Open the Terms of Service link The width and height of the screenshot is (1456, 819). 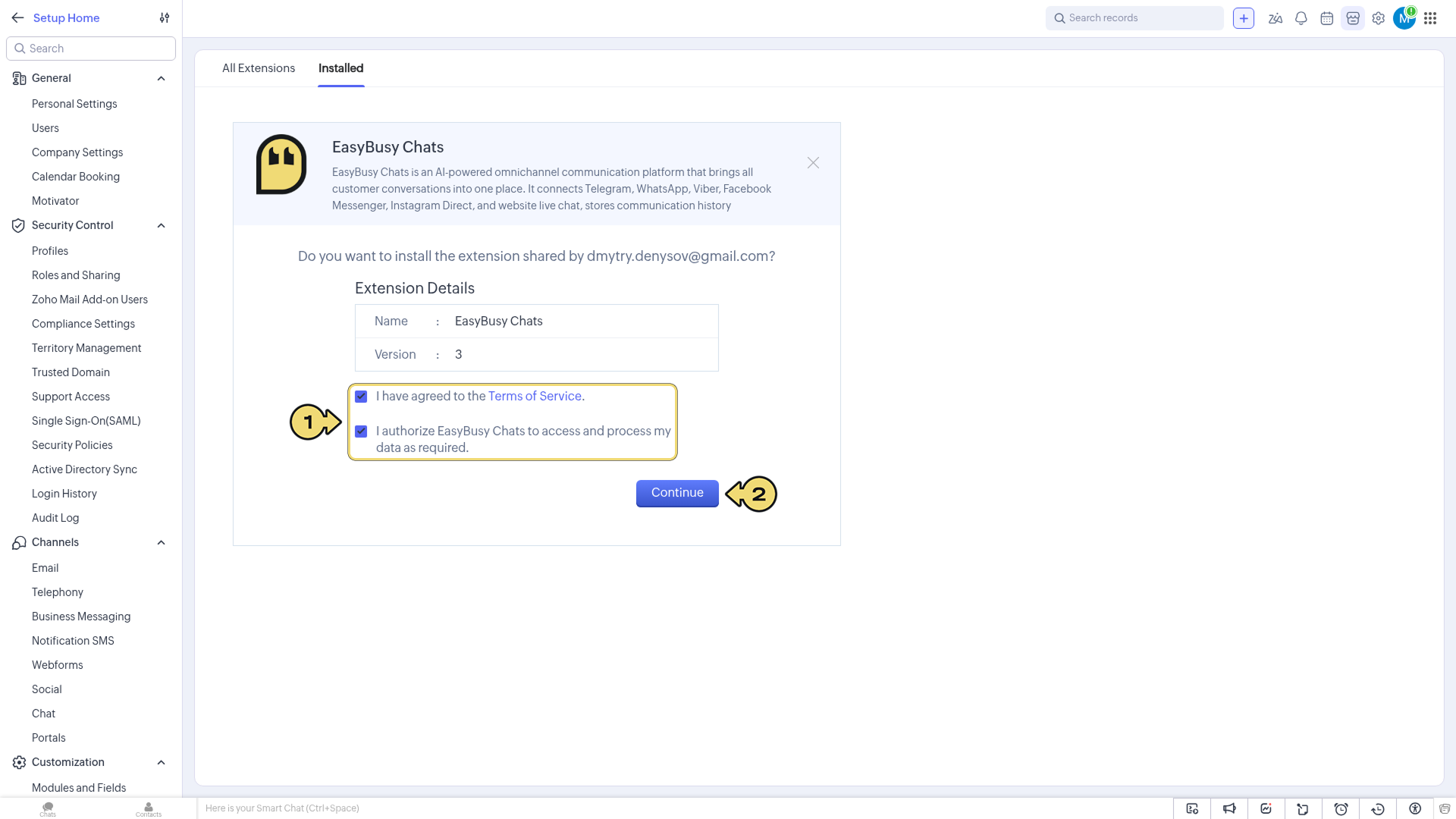point(535,396)
